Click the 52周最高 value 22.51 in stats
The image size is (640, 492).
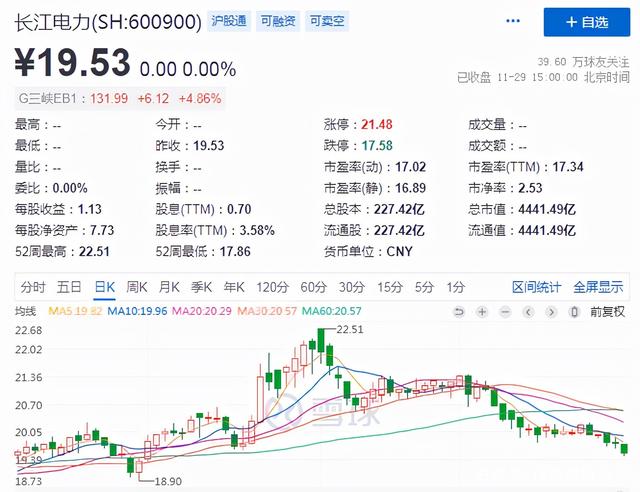94,252
